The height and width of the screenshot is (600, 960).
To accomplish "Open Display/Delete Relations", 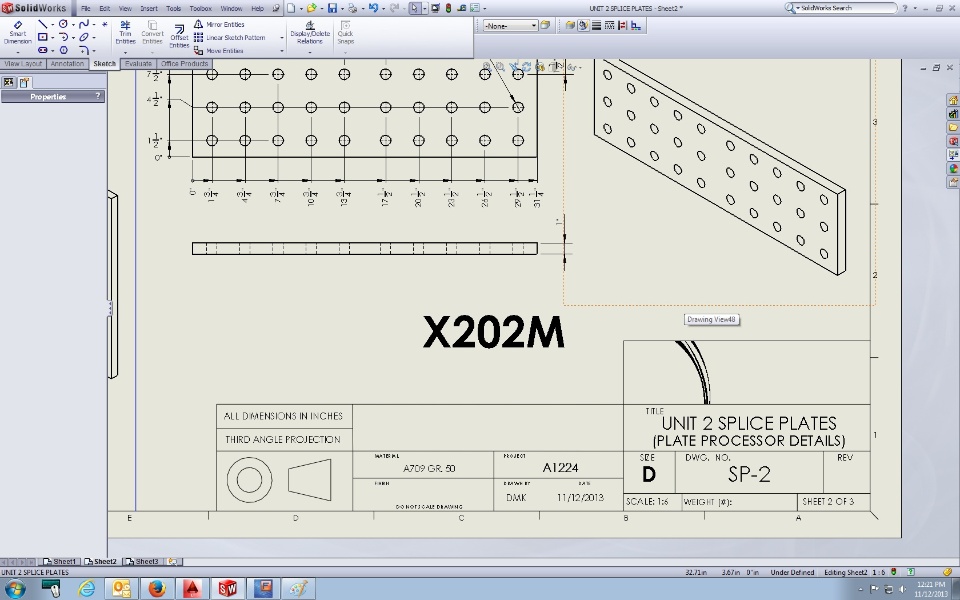I will (x=310, y=33).
